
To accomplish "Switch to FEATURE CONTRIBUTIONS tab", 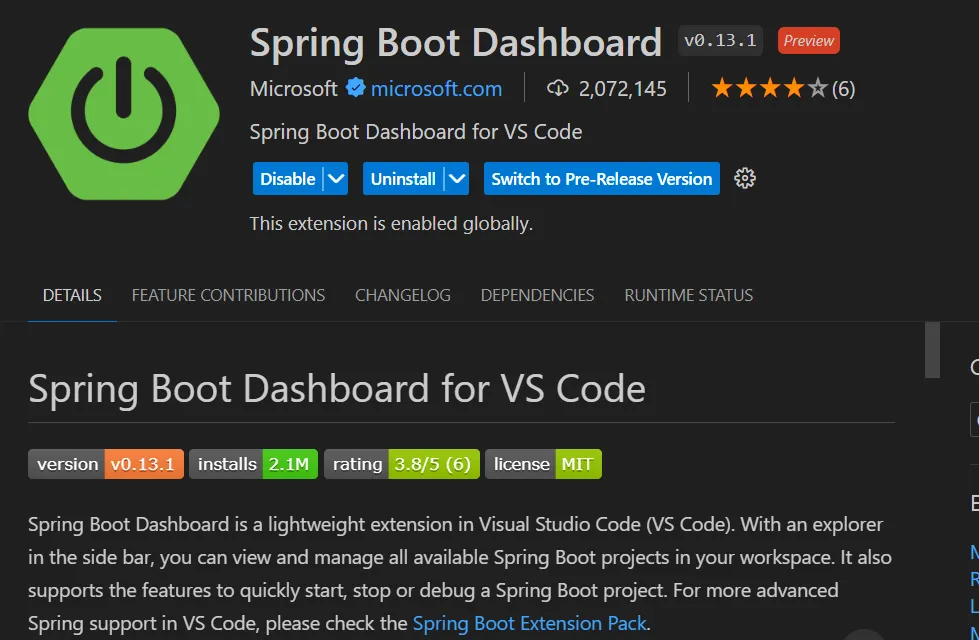I will pyautogui.click(x=229, y=295).
